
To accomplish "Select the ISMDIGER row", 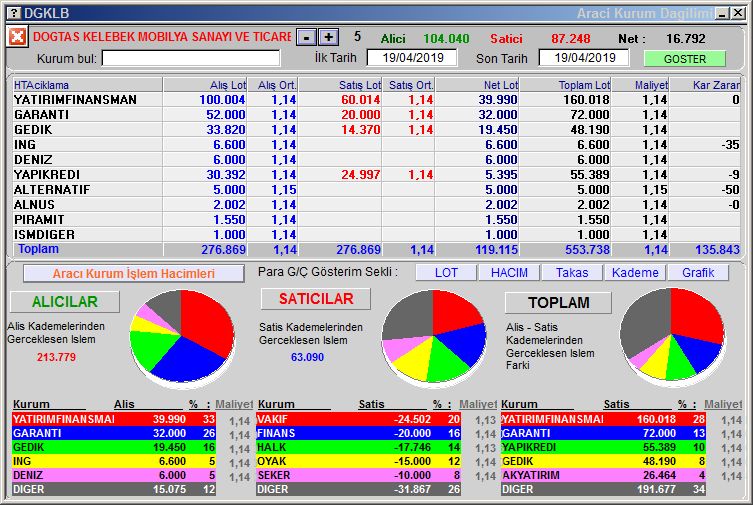I will pos(376,234).
